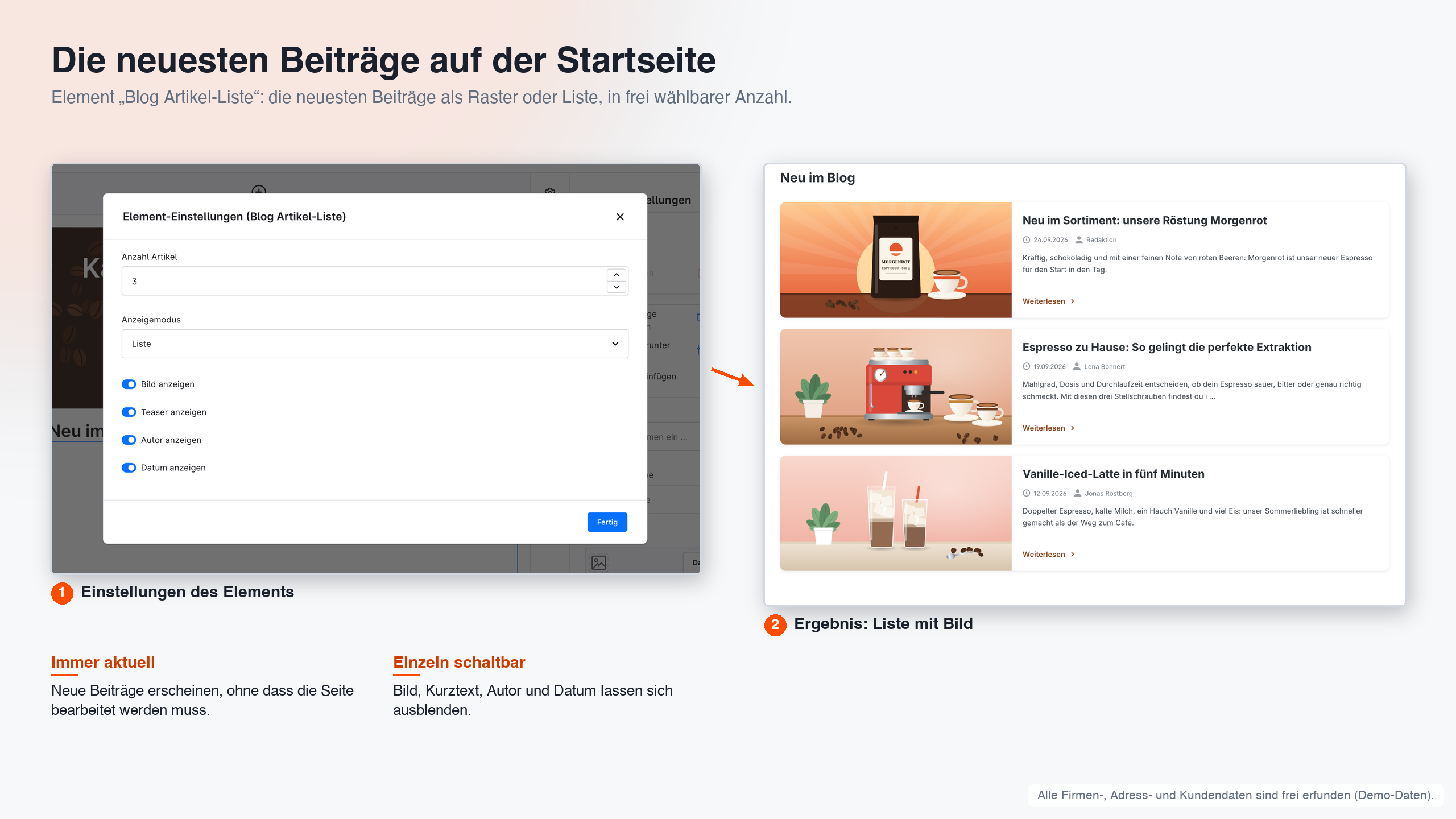Toggle the Teaser anzeigen switch
This screenshot has height=819, width=1456.
click(x=129, y=412)
